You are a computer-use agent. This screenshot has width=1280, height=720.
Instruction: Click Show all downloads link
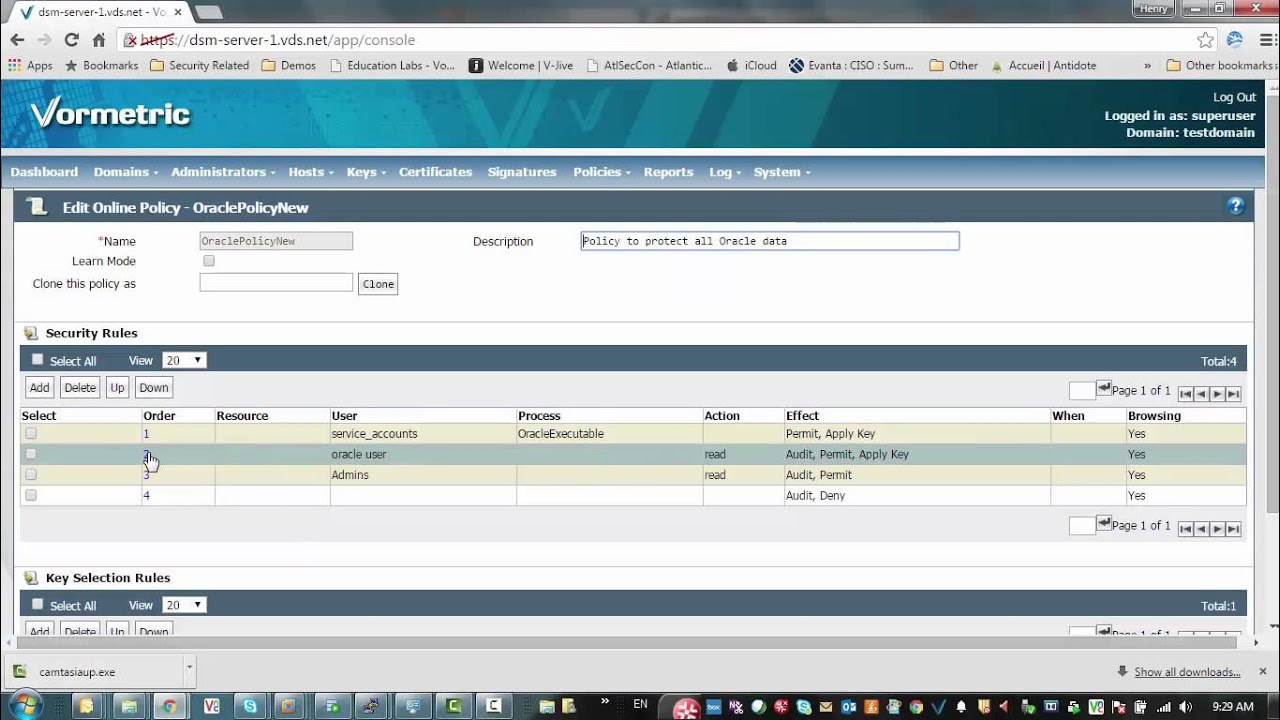pyautogui.click(x=1187, y=672)
